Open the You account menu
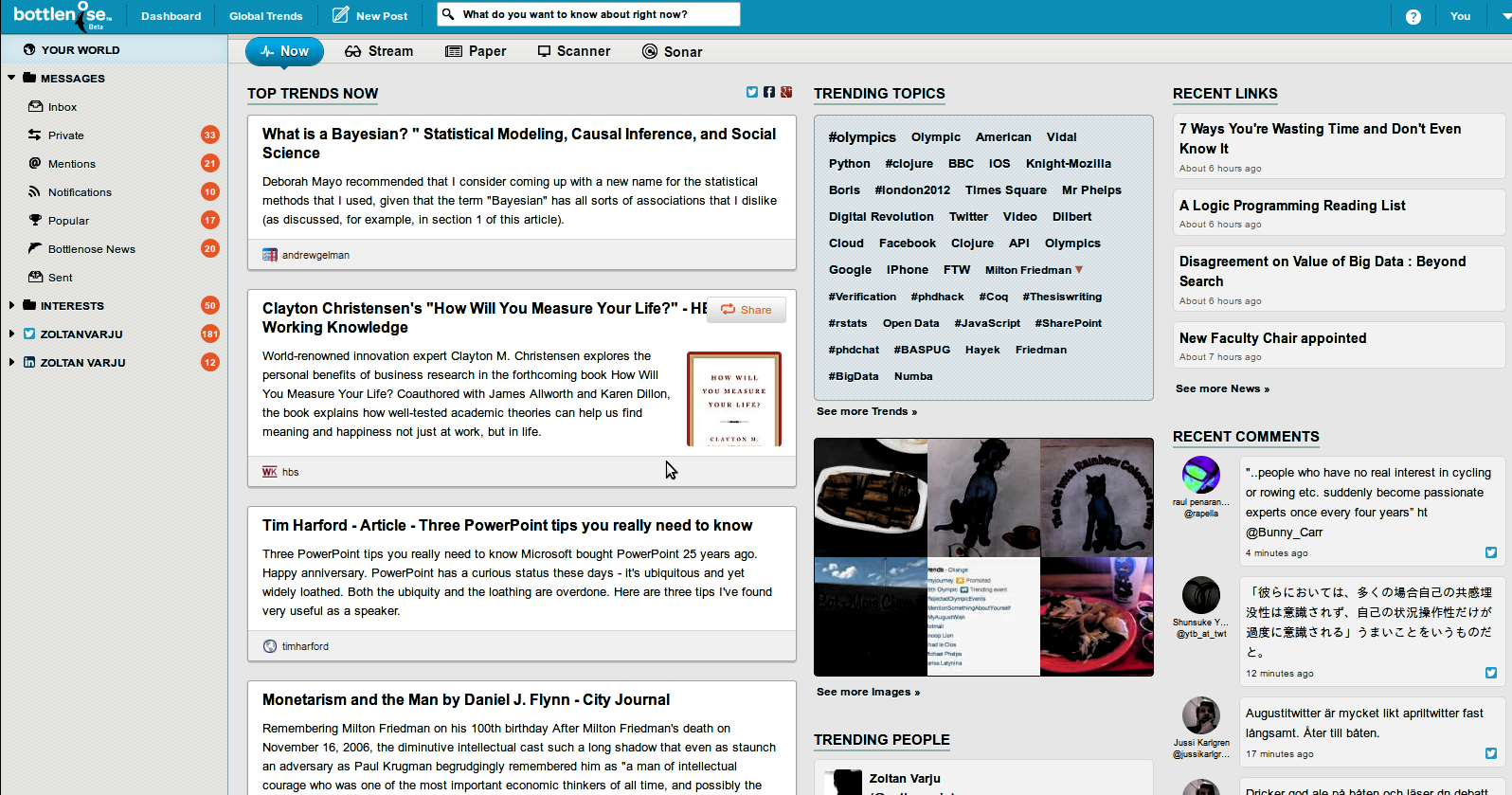This screenshot has width=1512, height=795. (1460, 16)
